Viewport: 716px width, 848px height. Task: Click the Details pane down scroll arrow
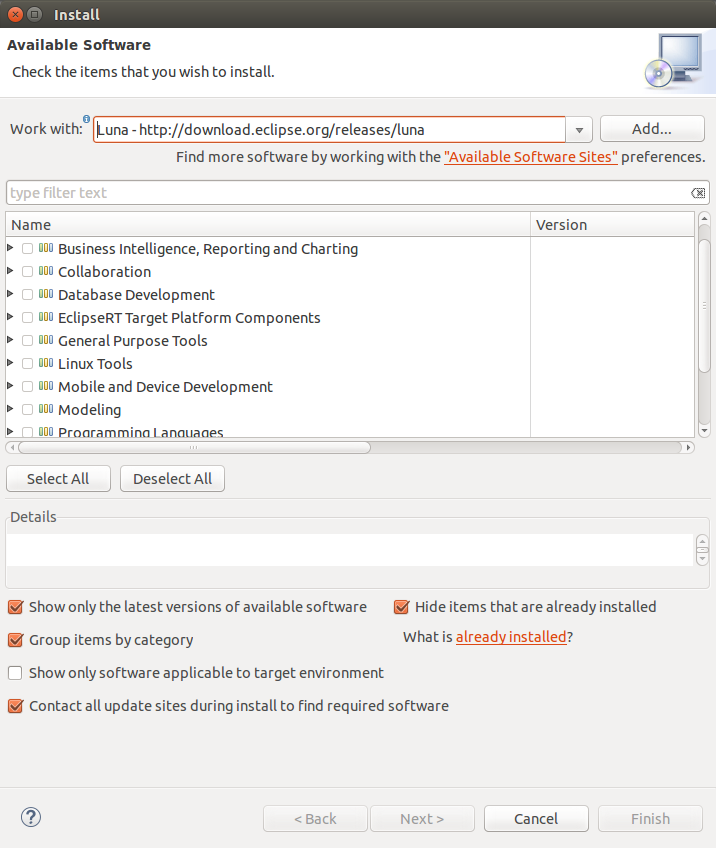click(702, 559)
